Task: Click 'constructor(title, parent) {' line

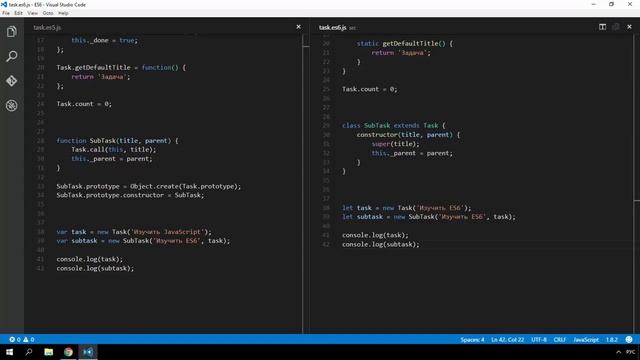Action: click(409, 135)
